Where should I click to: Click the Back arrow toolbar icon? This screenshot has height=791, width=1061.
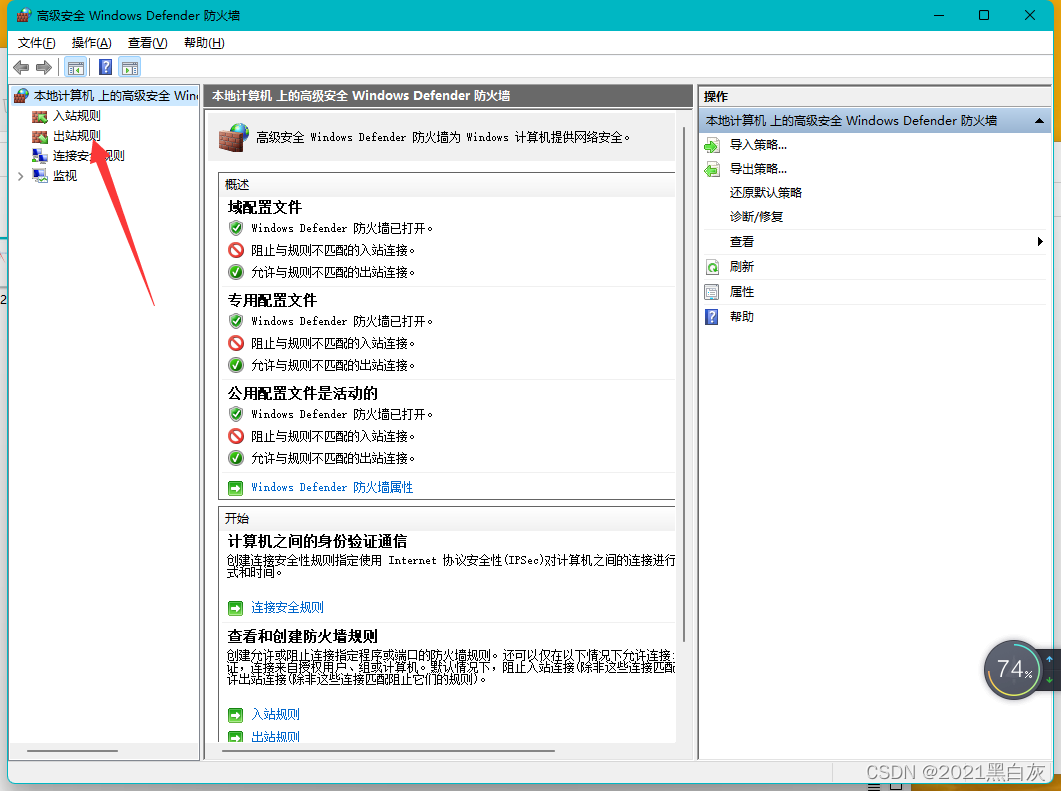tap(21, 68)
